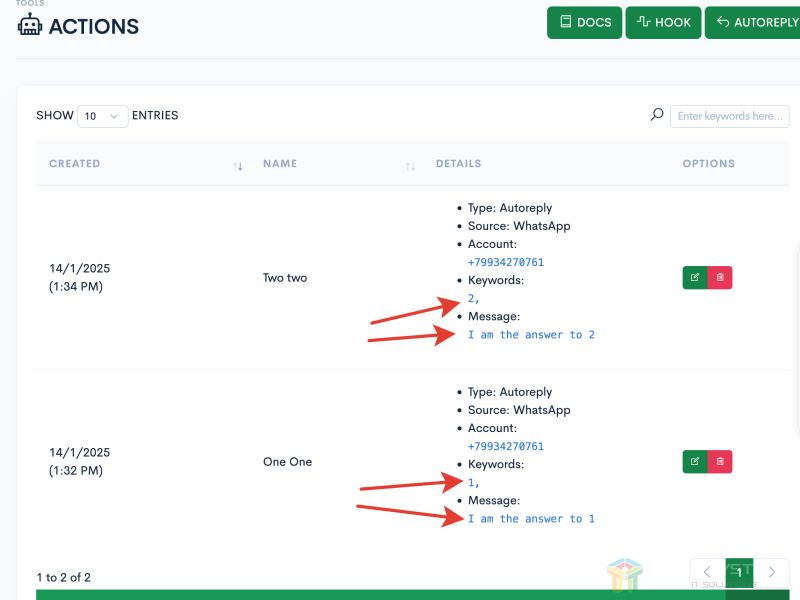Open the Docs page
Screen dimensions: 800x600
click(585, 23)
